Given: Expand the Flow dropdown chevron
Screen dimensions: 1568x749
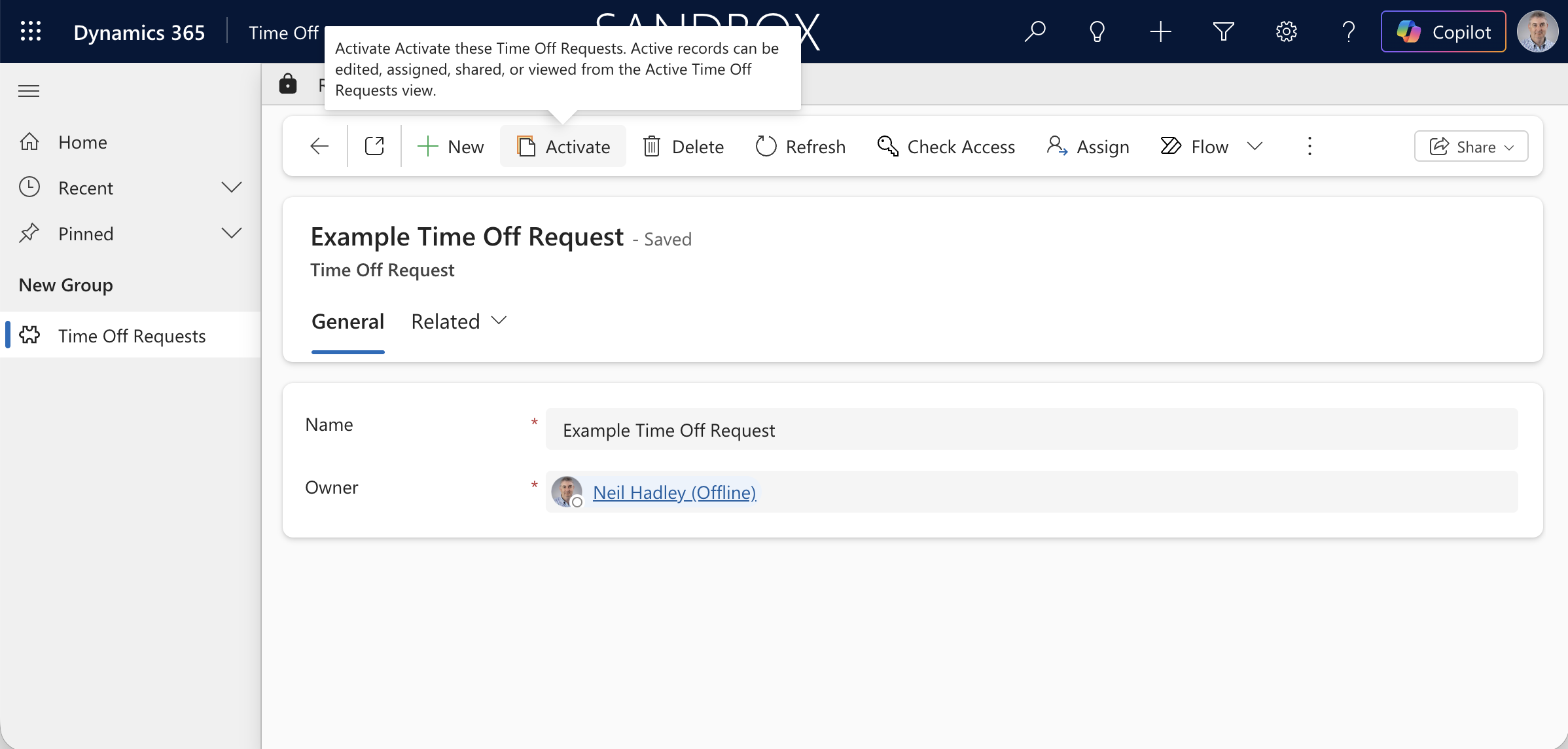Looking at the screenshot, I should (1255, 146).
